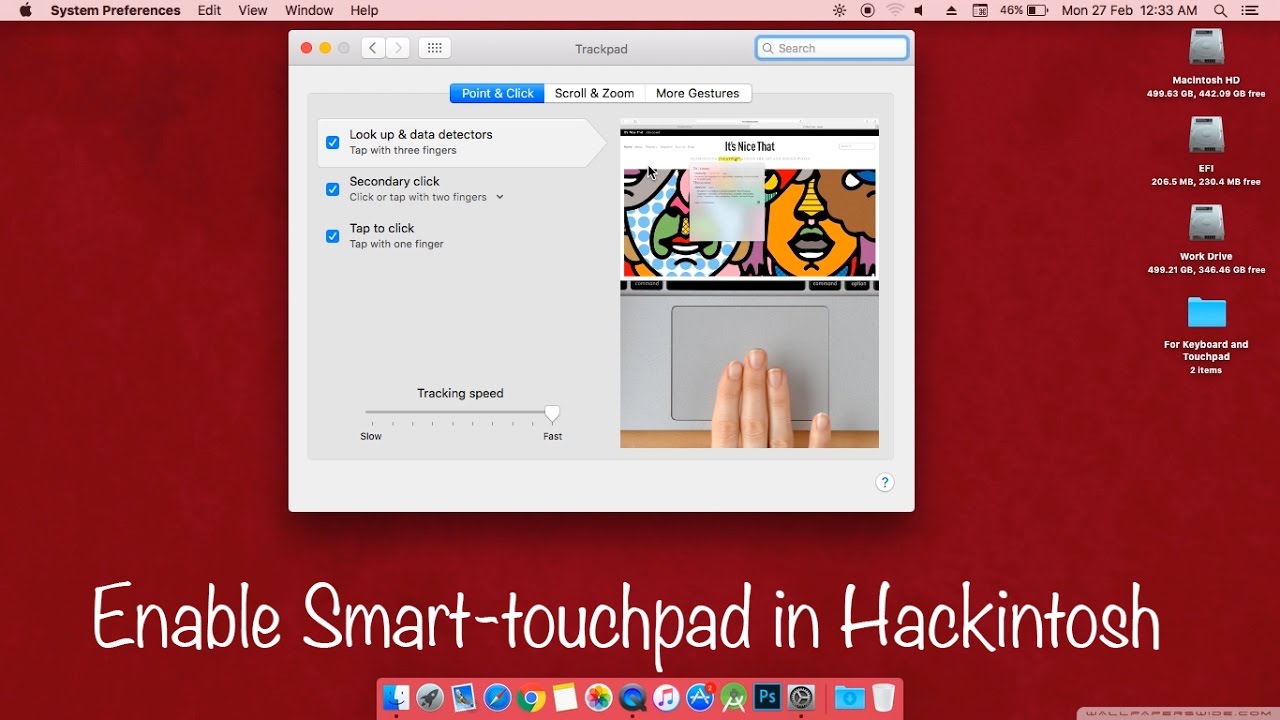Open the Wi-Fi status menu
Viewport: 1280px width, 720px height.
coord(895,10)
